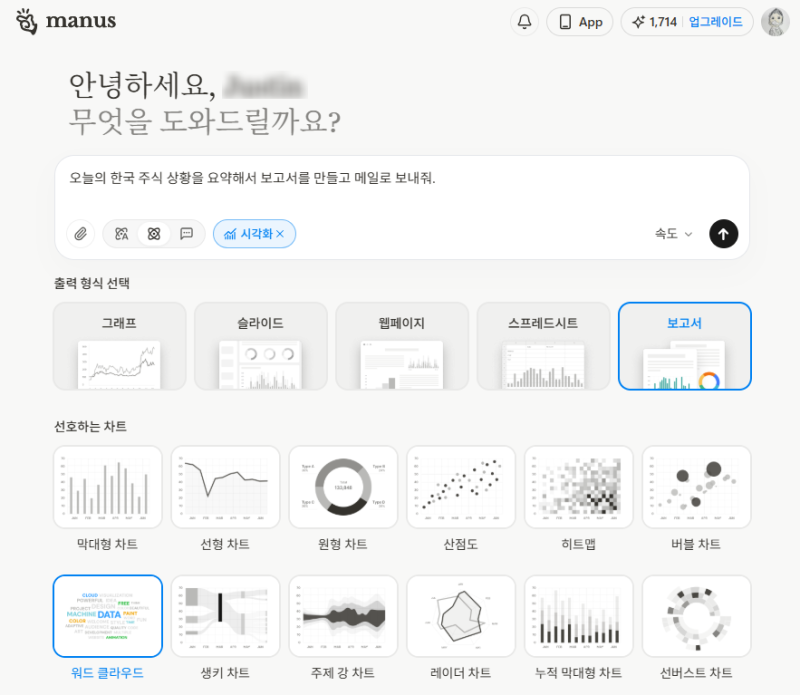
Task: Open the 속도 dropdown
Action: (x=673, y=234)
